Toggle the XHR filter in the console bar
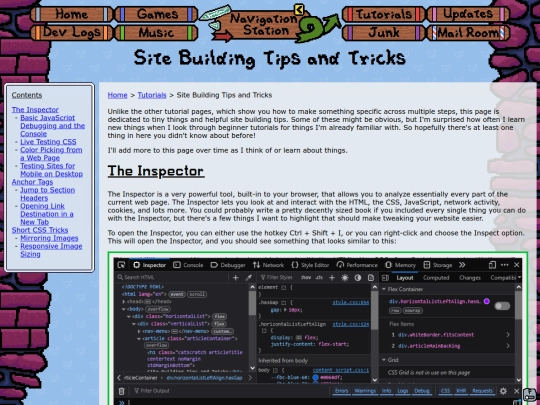 point(461,391)
